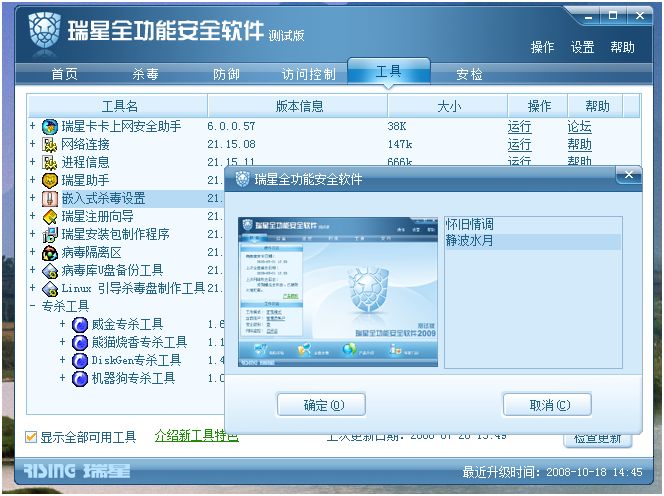Click the 嵌入式杀毒设置 icon
Image resolution: width=664 pixels, height=496 pixels.
[x=50, y=199]
